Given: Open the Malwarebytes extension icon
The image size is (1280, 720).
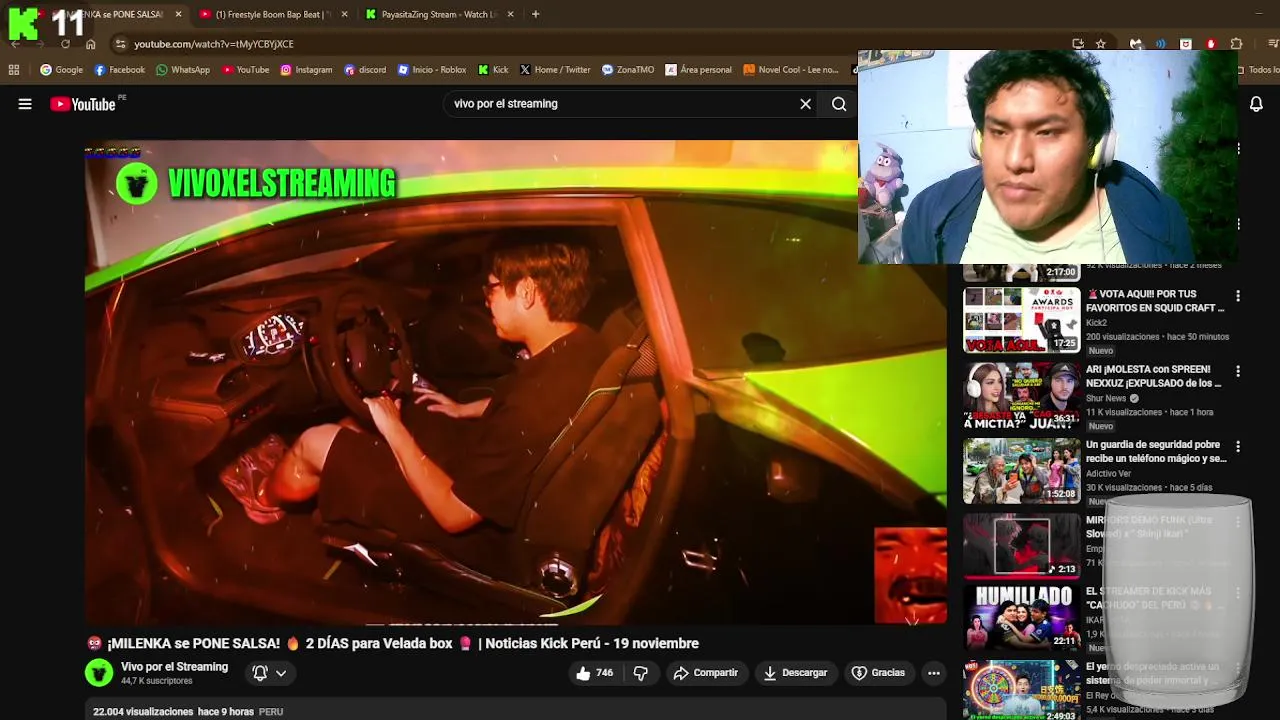Looking at the screenshot, I should (x=1136, y=44).
